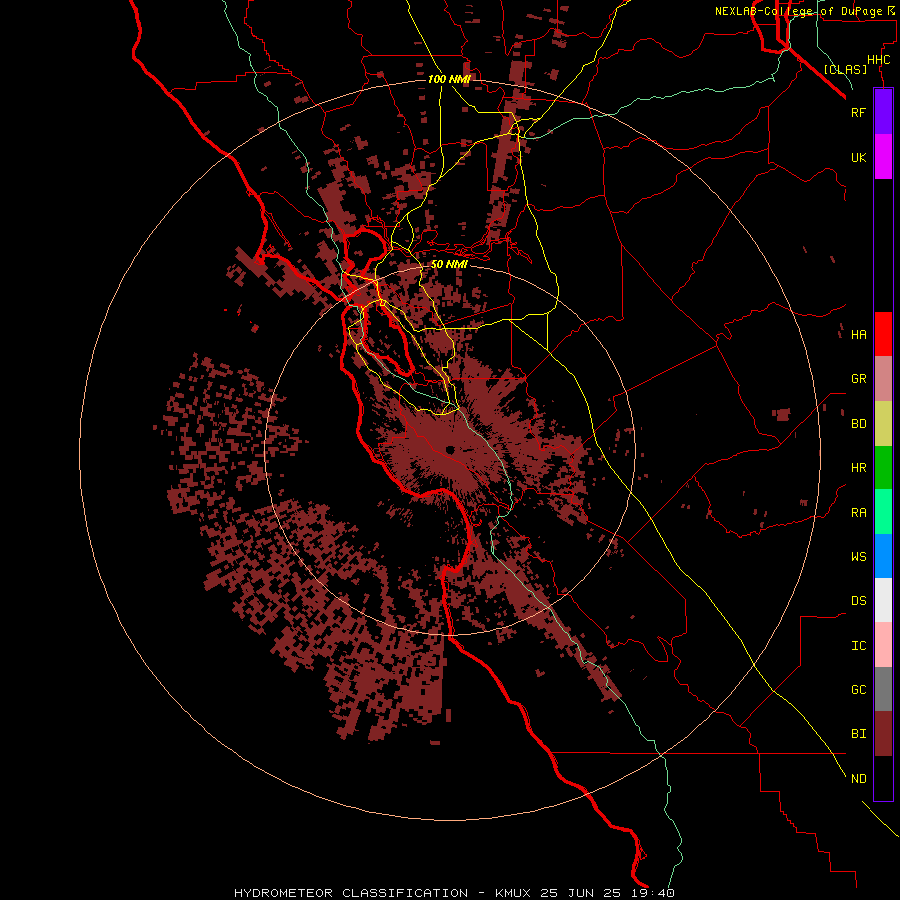This screenshot has width=900, height=900.
Task: Click the radar site center dot
Action: [x=450, y=450]
